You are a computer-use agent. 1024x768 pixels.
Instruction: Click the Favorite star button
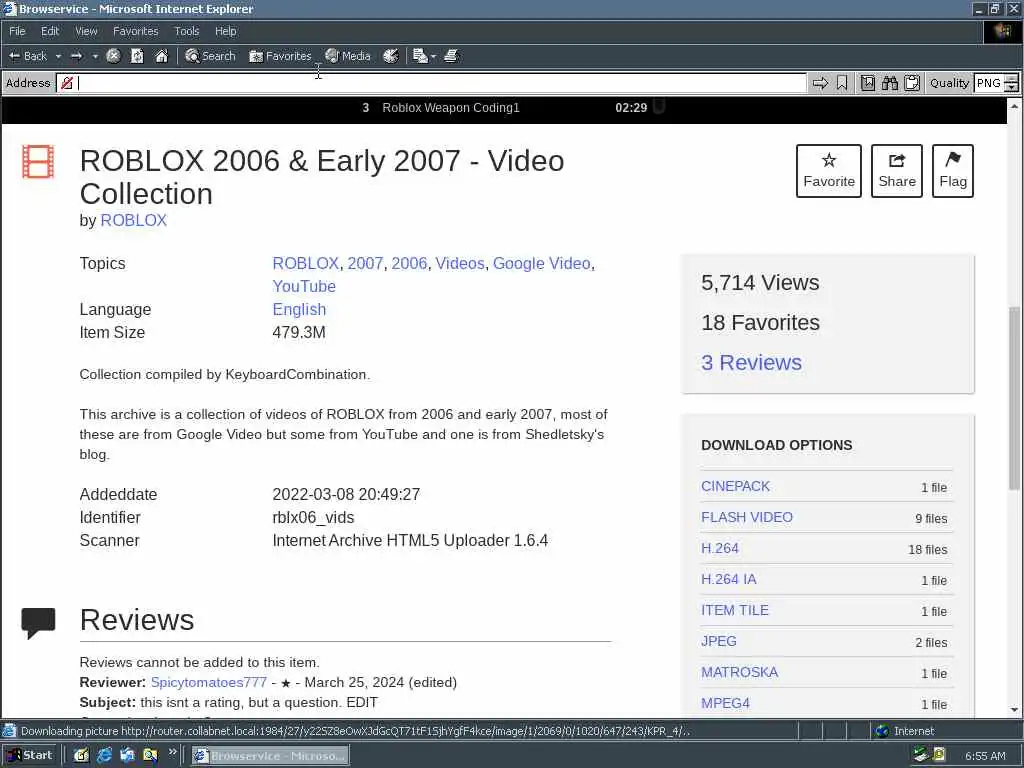pyautogui.click(x=829, y=171)
